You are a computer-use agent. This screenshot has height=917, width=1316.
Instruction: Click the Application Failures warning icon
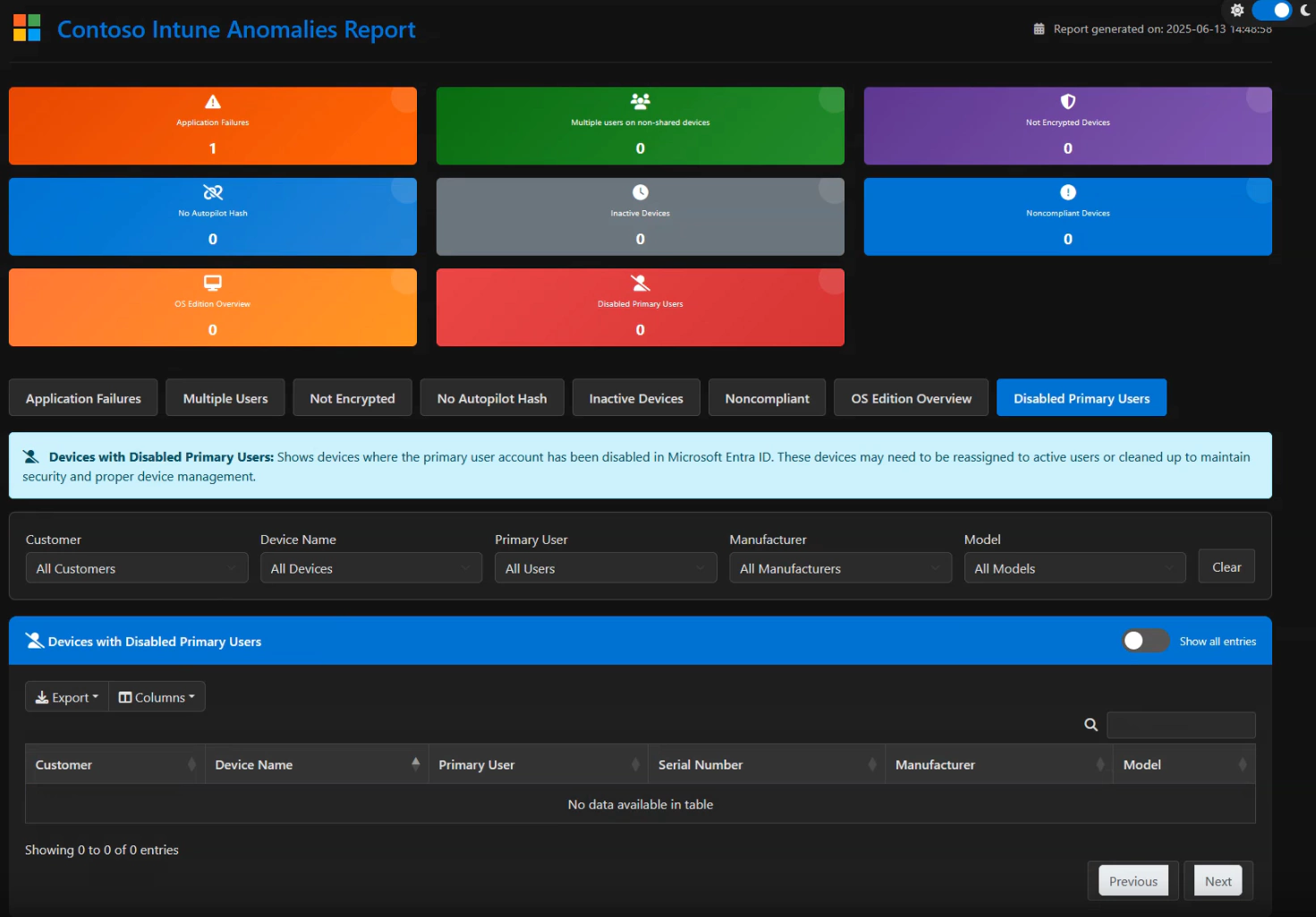tap(212, 100)
